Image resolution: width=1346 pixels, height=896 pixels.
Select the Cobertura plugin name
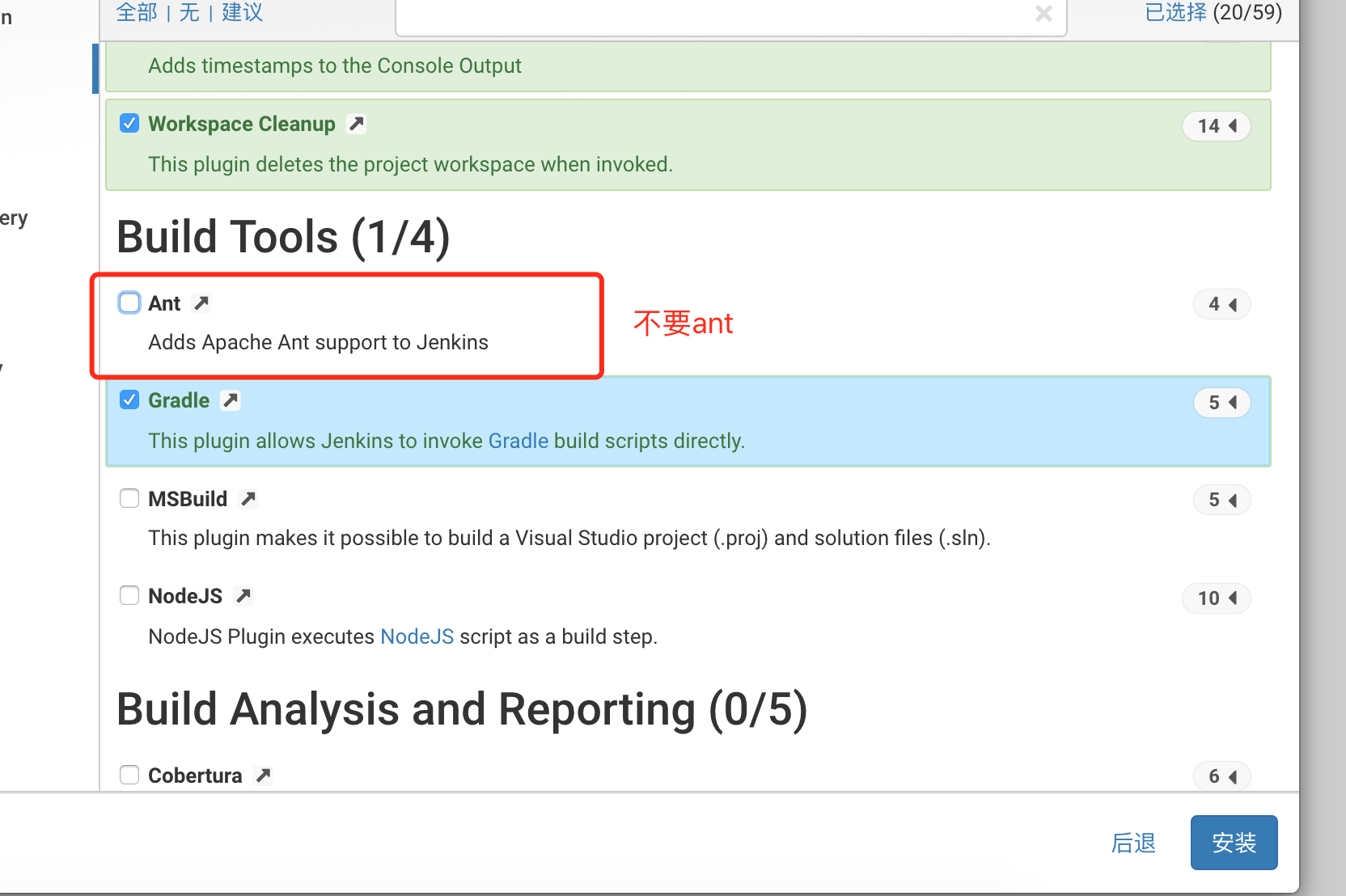195,776
